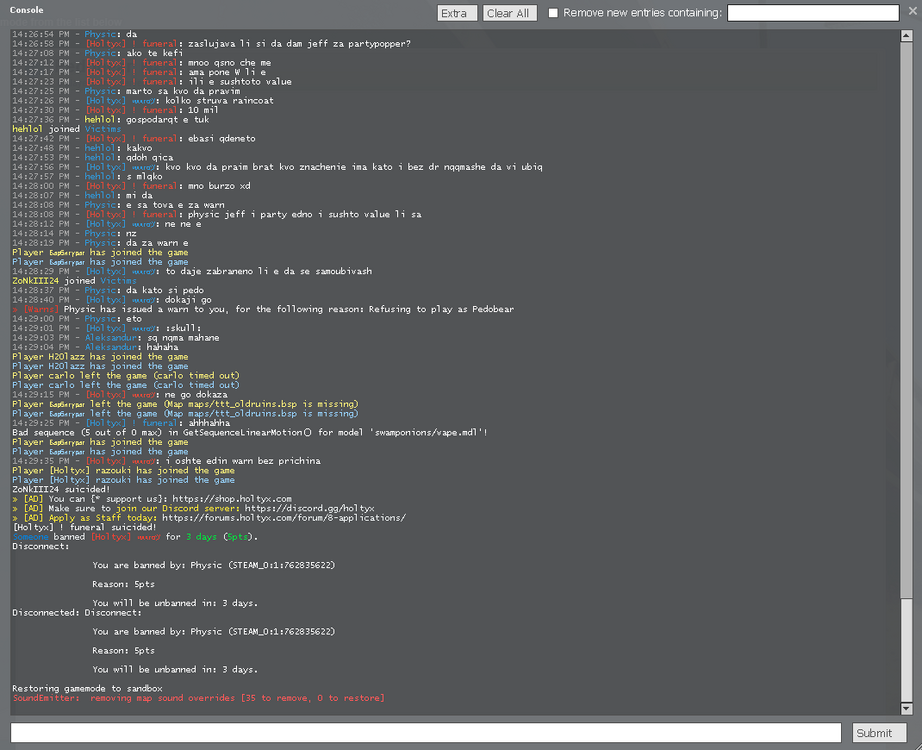This screenshot has width=922, height=750.
Task: Open the forums.holtyx.com applications link
Action: (x=284, y=518)
